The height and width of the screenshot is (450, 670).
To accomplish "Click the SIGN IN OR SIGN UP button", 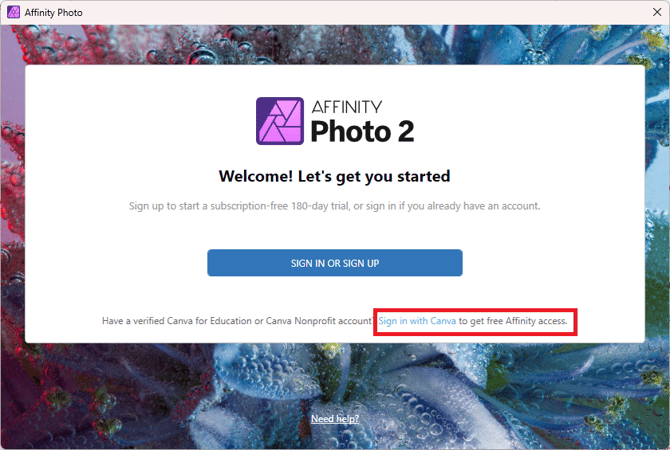I will click(x=334, y=263).
